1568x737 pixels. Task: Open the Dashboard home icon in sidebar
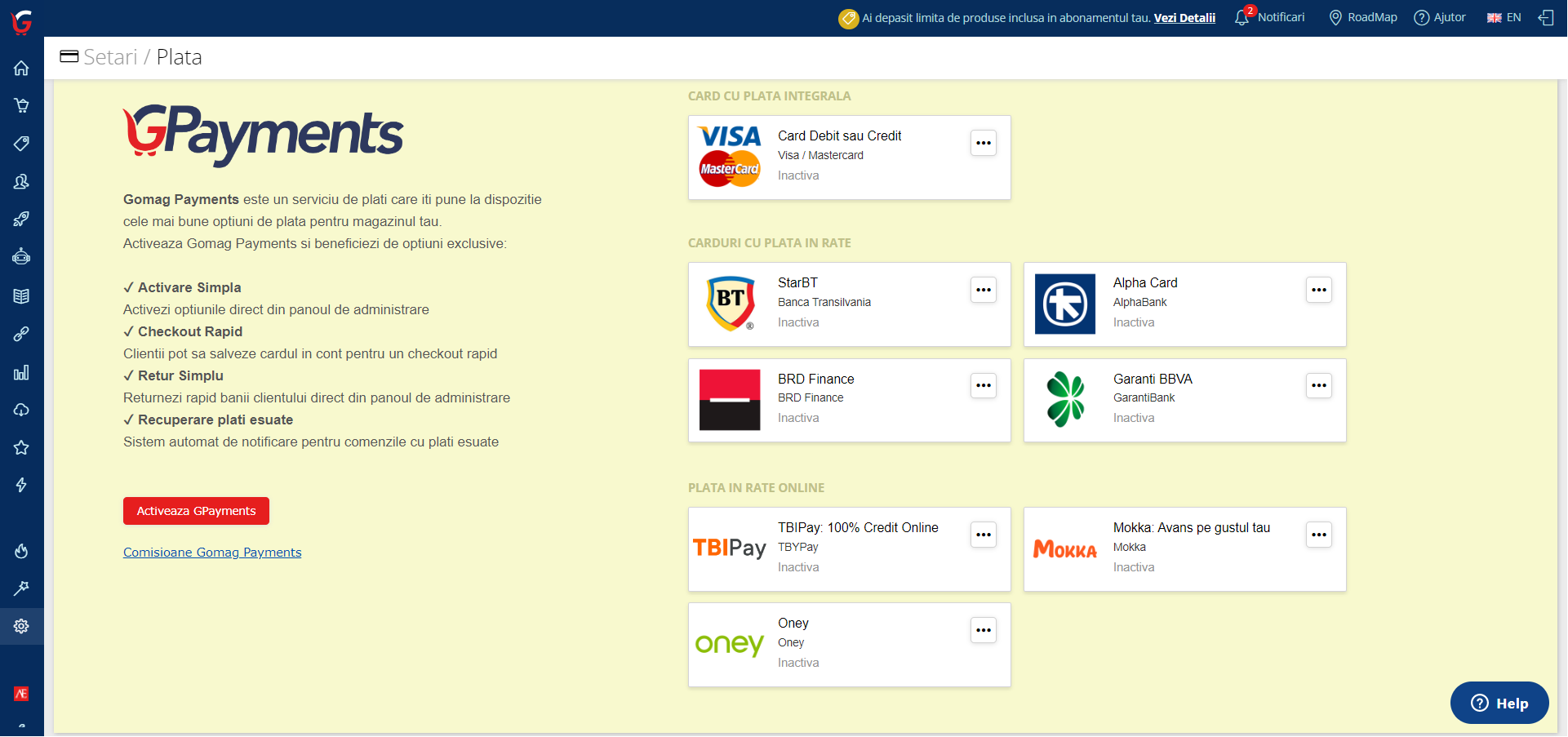[21, 69]
